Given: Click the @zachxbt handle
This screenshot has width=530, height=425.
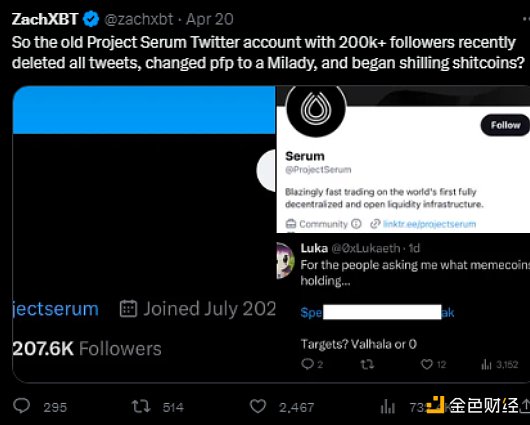Looking at the screenshot, I should 139,19.
